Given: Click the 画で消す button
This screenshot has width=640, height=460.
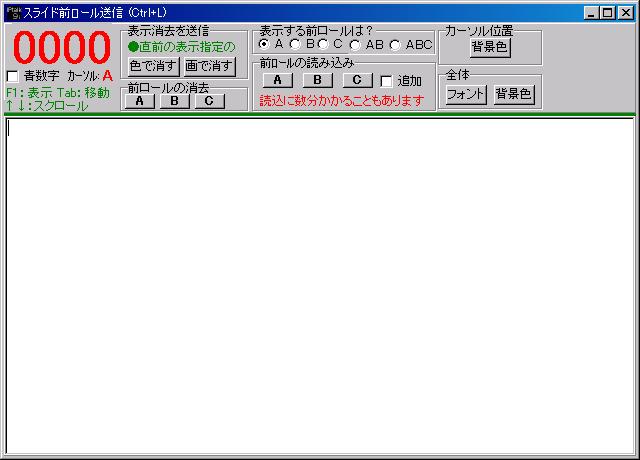Looking at the screenshot, I should coord(209,67).
